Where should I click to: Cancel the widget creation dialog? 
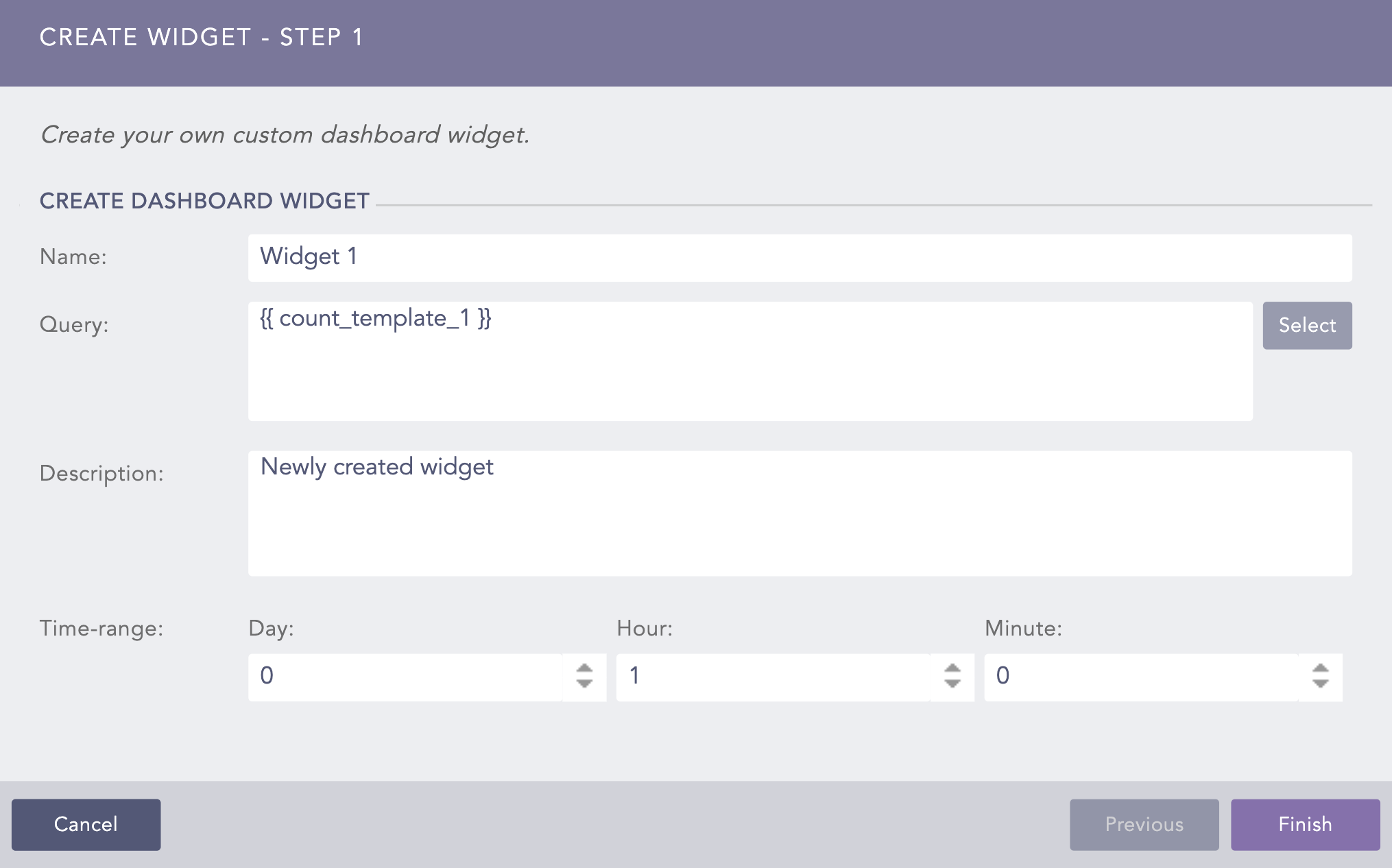click(x=86, y=824)
